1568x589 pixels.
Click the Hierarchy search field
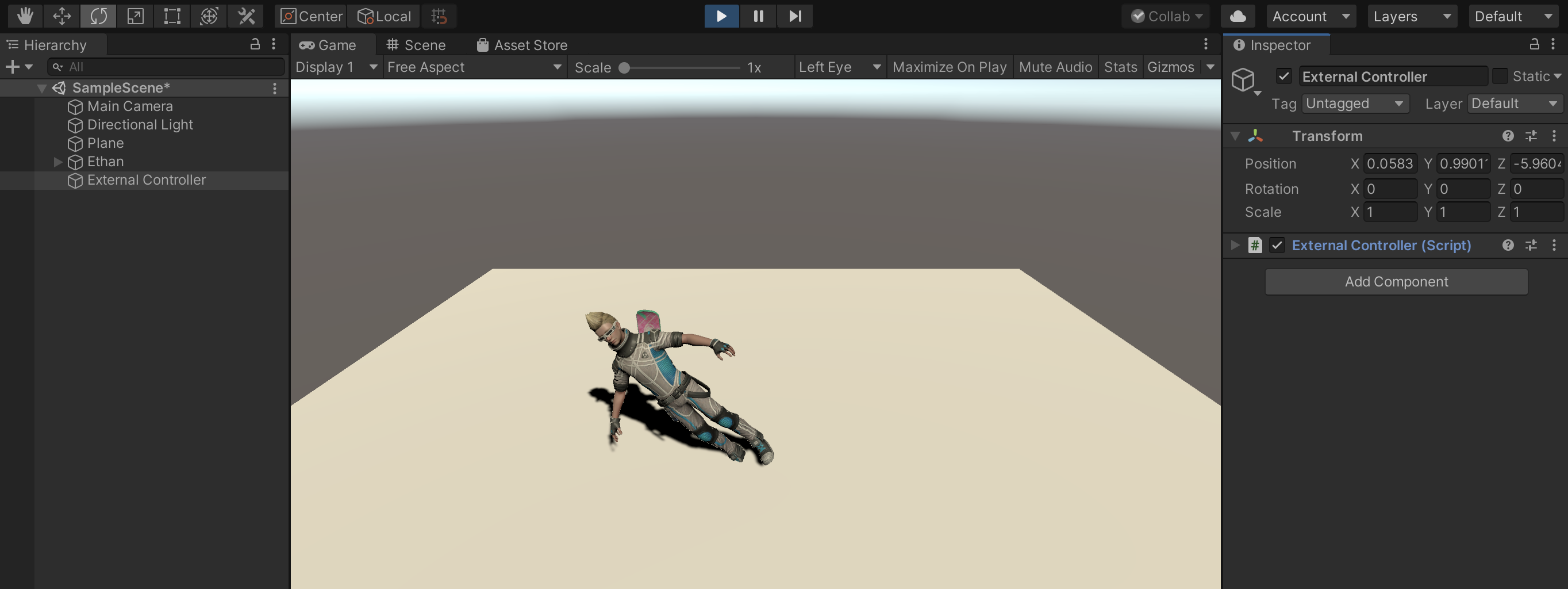pos(166,67)
